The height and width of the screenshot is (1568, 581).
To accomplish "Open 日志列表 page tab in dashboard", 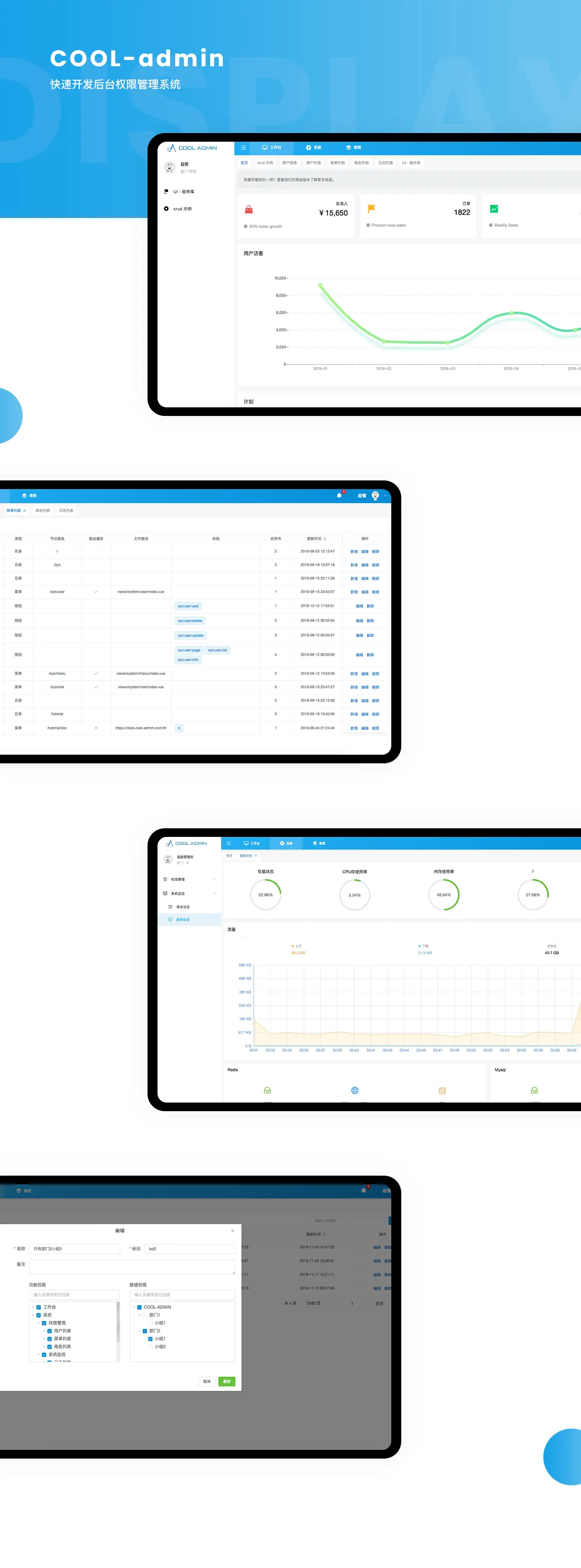I will point(386,163).
